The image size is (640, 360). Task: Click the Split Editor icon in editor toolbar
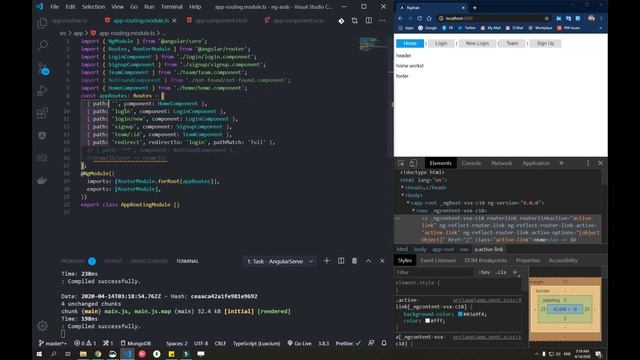pos(369,20)
